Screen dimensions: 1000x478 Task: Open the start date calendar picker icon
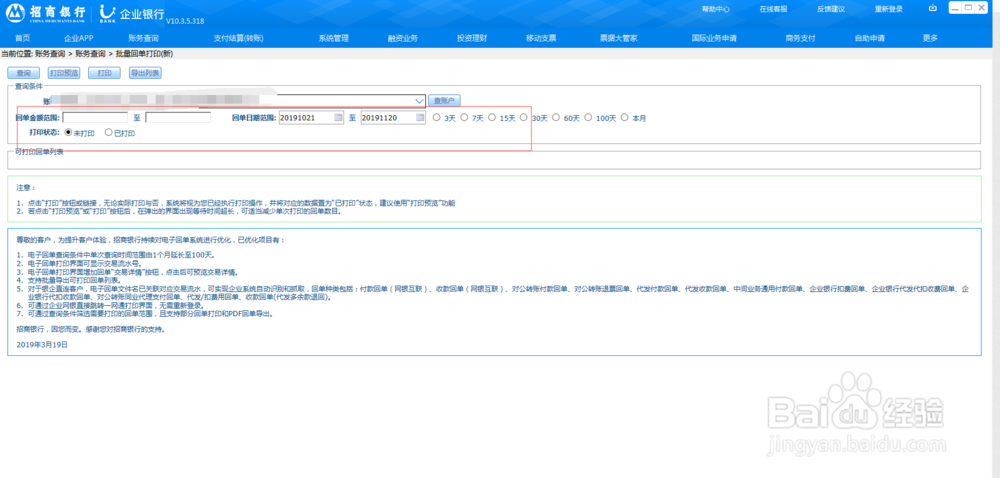tap(338, 117)
